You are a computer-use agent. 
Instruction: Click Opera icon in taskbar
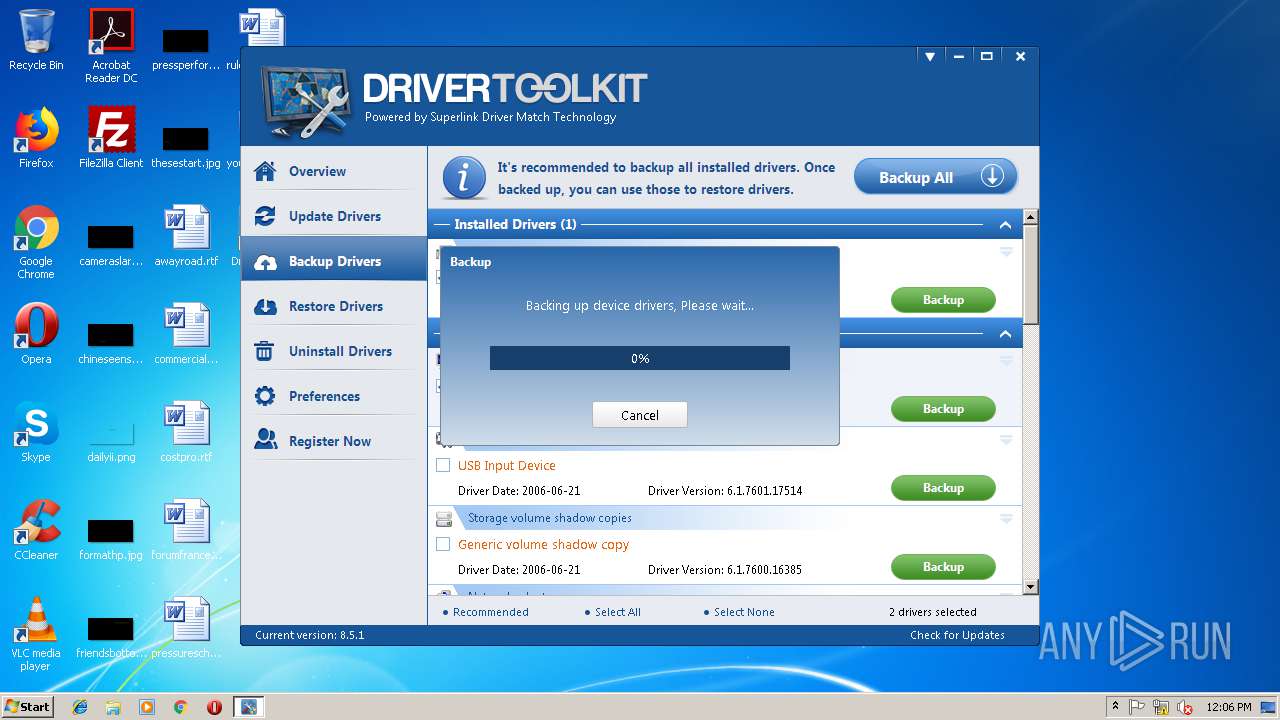pos(214,707)
